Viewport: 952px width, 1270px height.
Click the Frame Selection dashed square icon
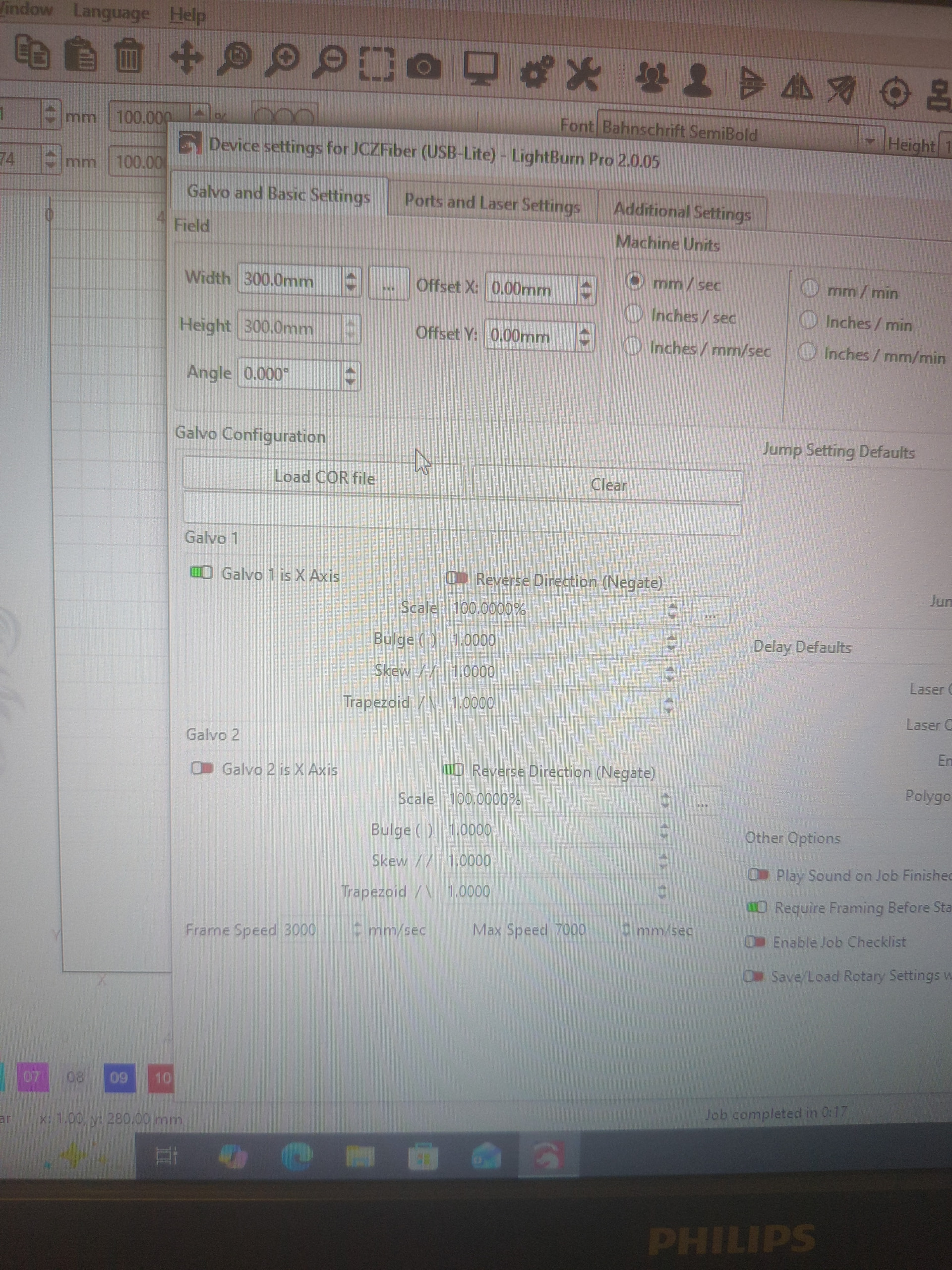tap(376, 64)
